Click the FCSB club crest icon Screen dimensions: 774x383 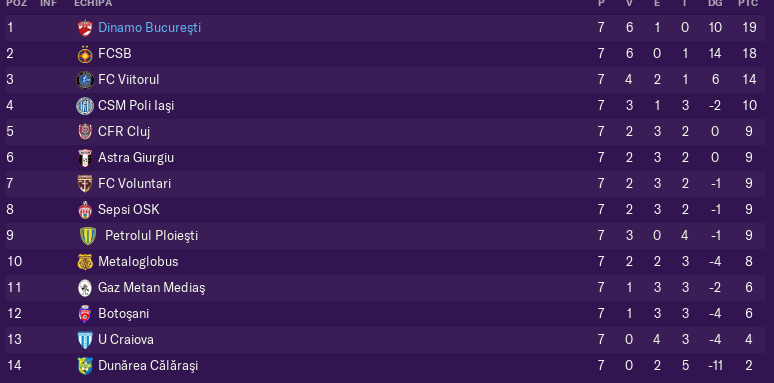point(85,54)
